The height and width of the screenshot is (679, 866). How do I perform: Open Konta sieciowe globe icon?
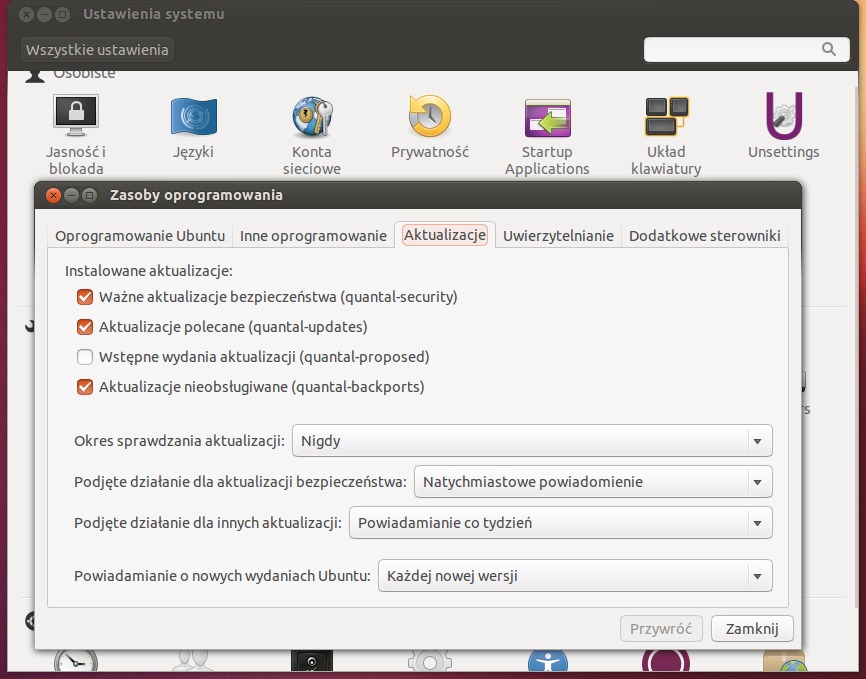[x=312, y=116]
